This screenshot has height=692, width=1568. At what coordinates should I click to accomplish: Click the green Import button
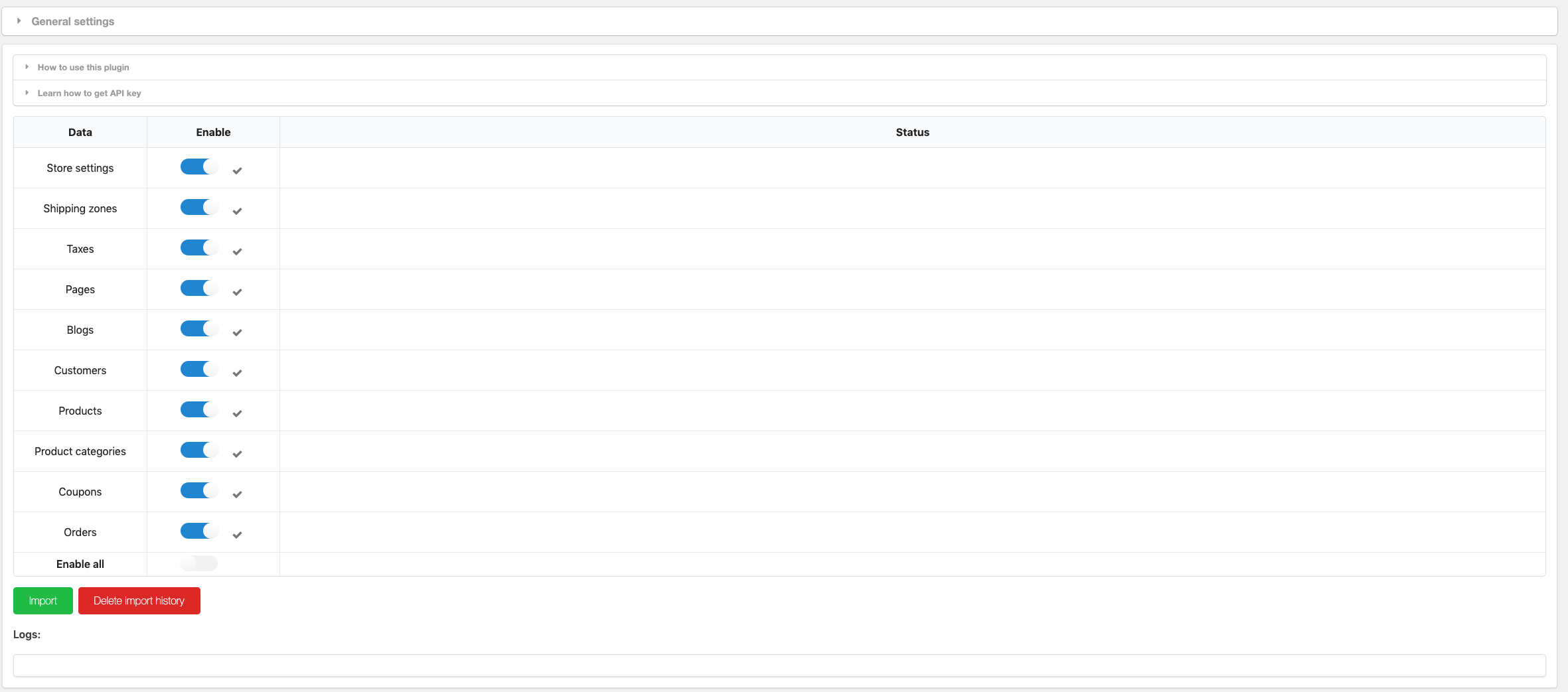click(43, 600)
